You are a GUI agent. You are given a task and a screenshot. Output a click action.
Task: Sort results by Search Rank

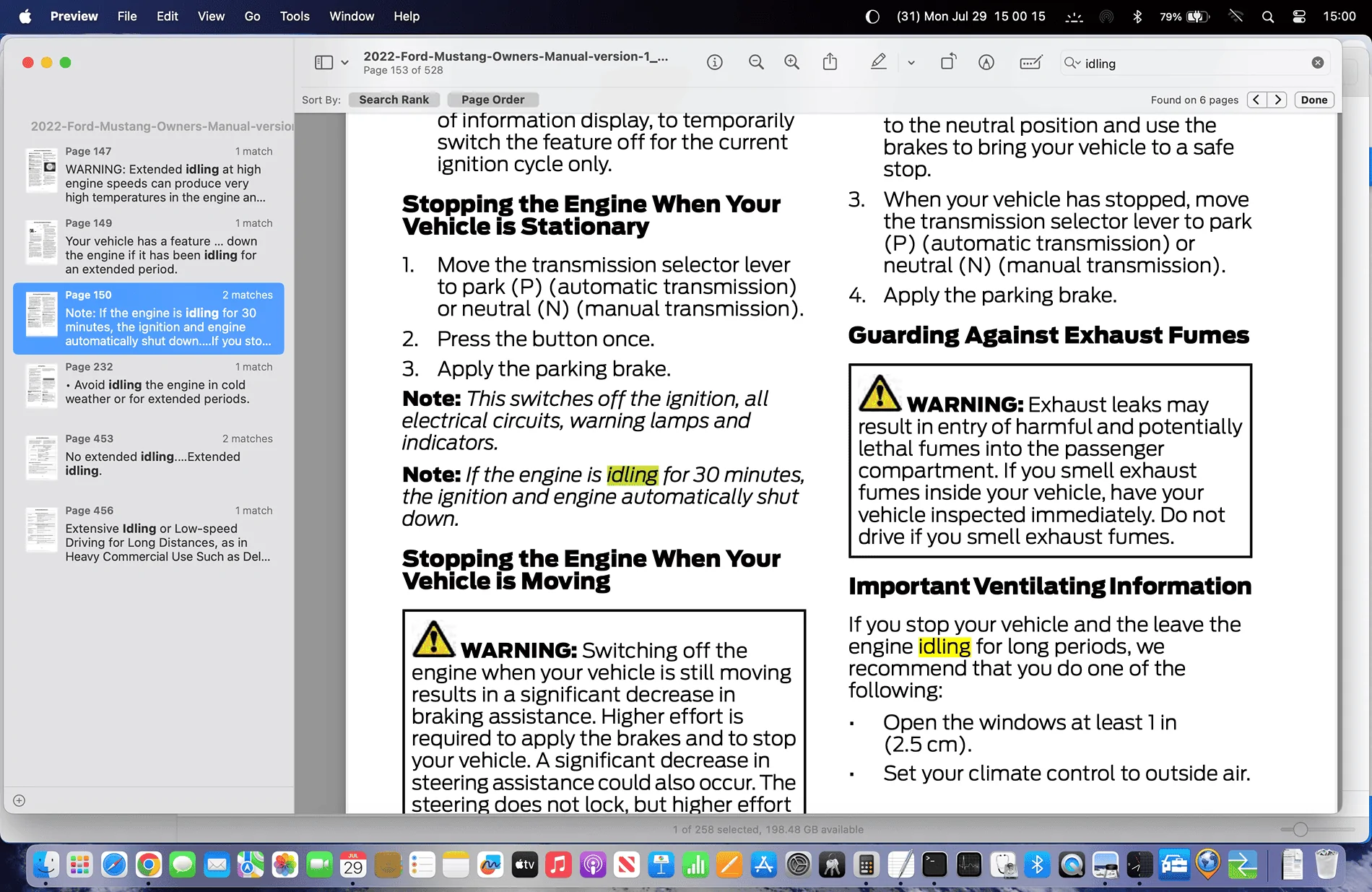(394, 100)
